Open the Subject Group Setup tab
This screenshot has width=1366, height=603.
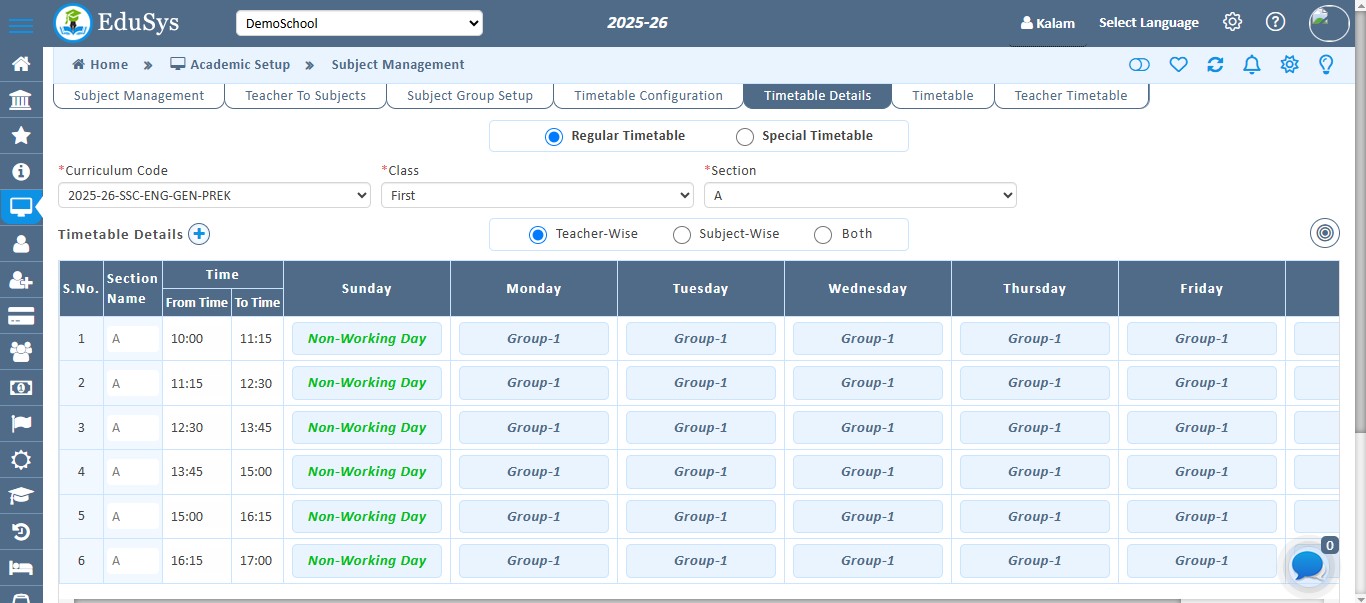pos(469,95)
